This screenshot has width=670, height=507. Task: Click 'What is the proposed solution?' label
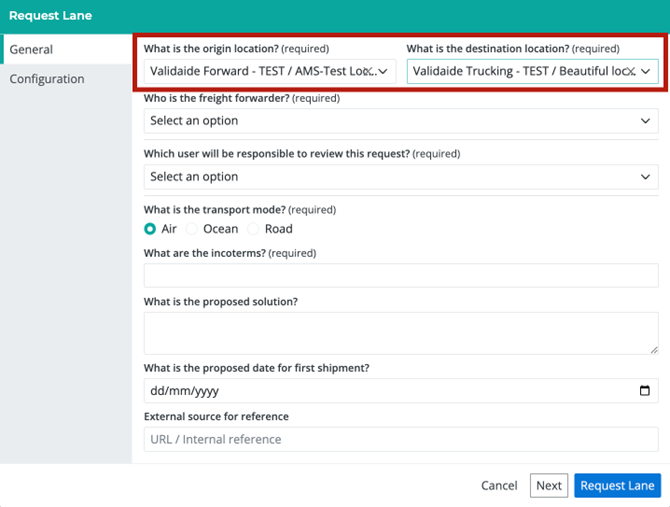point(221,302)
